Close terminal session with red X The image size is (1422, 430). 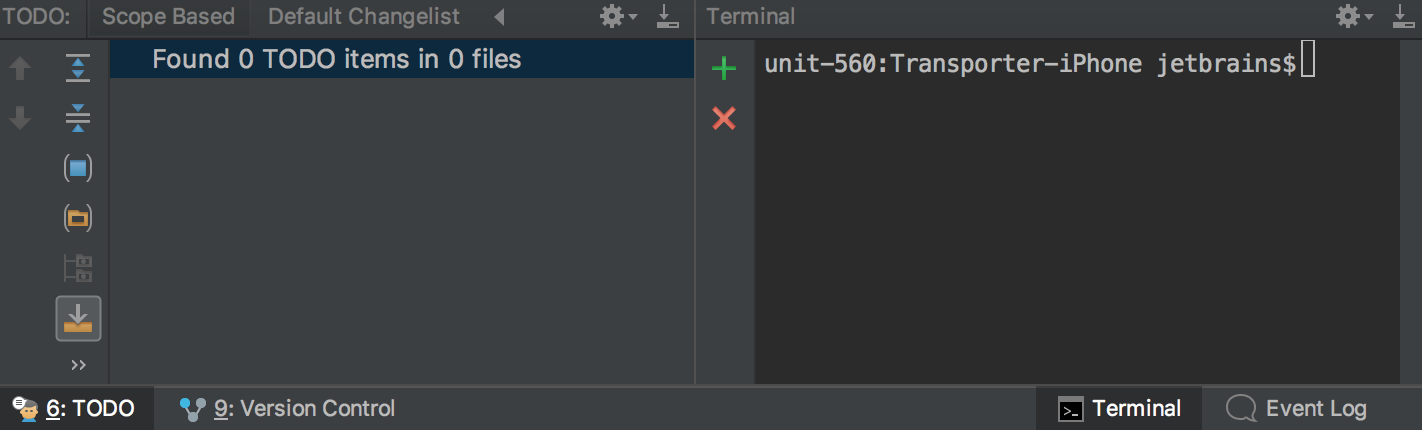(723, 119)
